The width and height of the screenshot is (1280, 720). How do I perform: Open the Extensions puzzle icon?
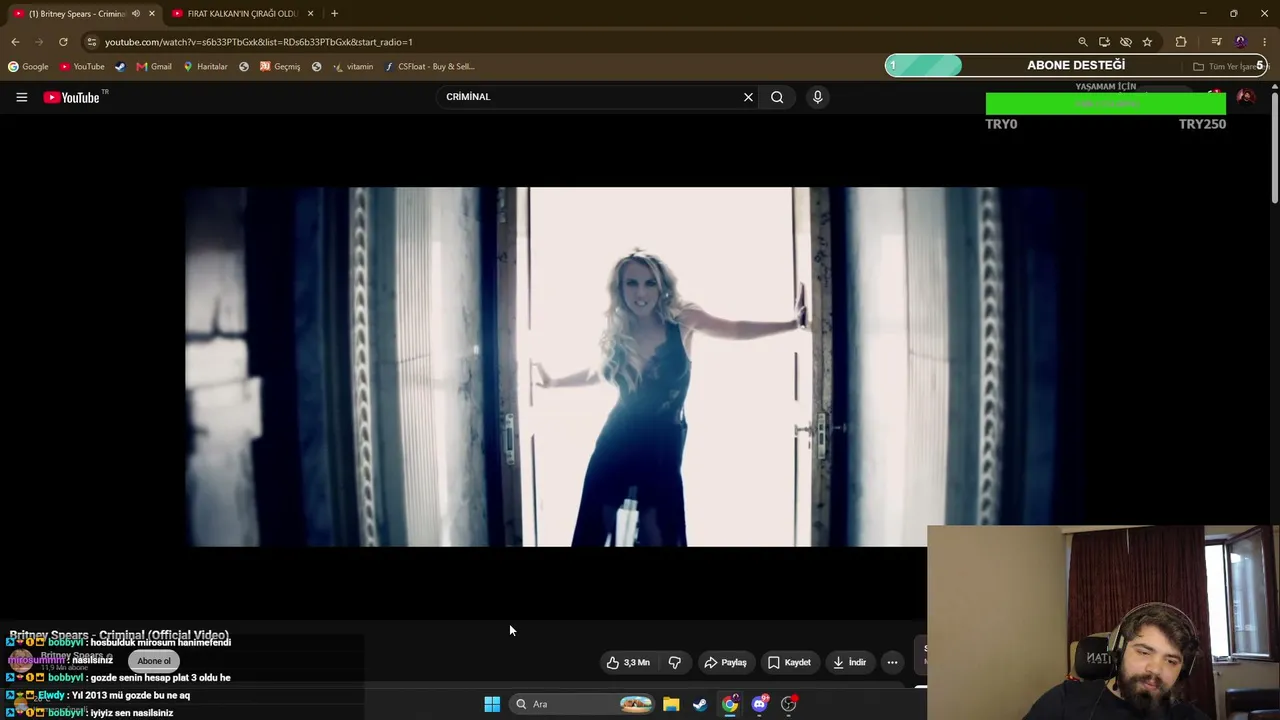tap(1181, 42)
